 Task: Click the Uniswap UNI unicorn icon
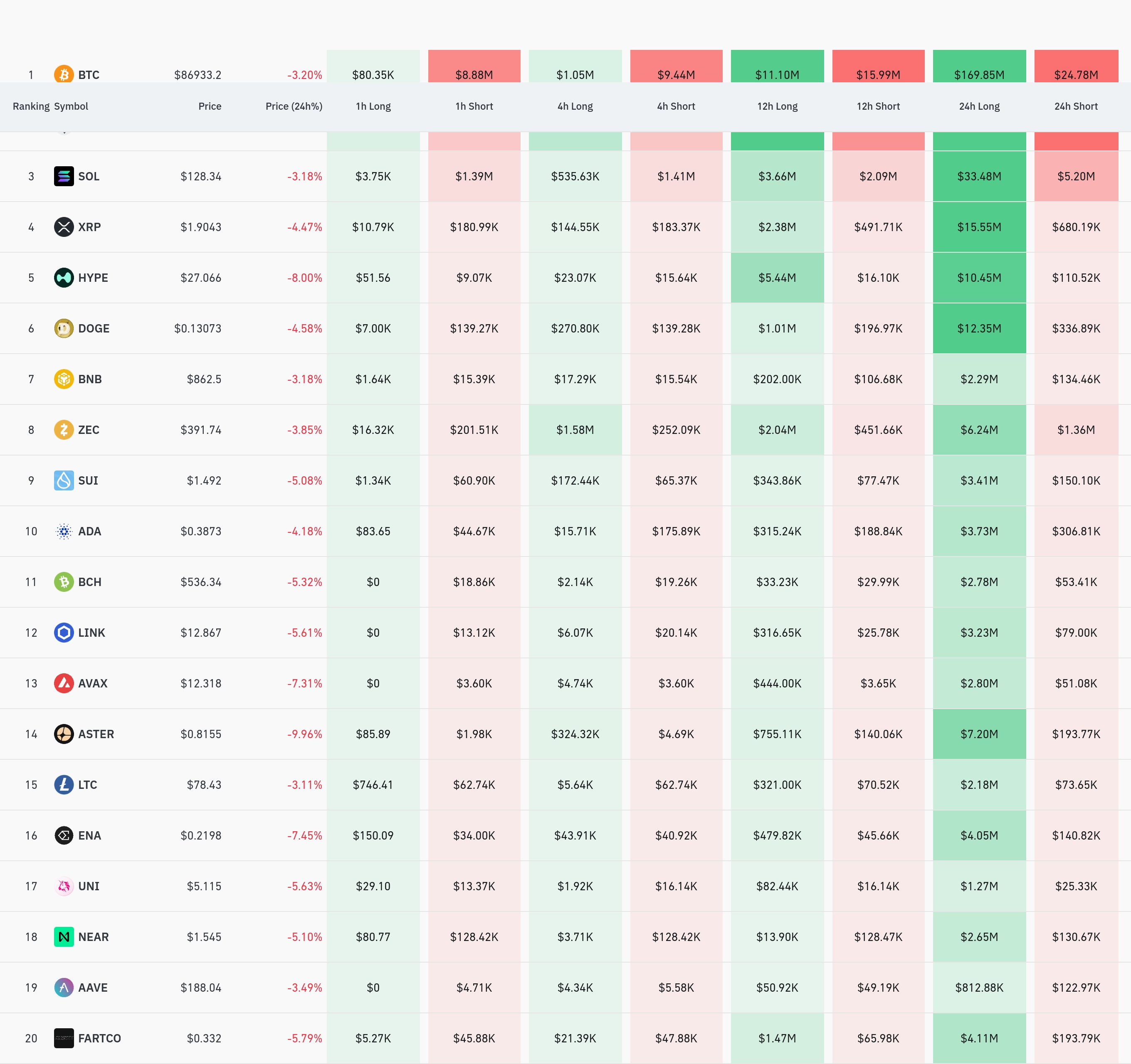pyautogui.click(x=64, y=886)
